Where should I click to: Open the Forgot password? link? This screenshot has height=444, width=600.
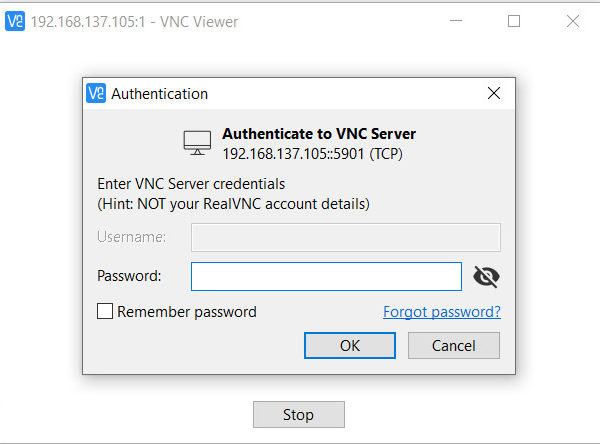tap(442, 312)
